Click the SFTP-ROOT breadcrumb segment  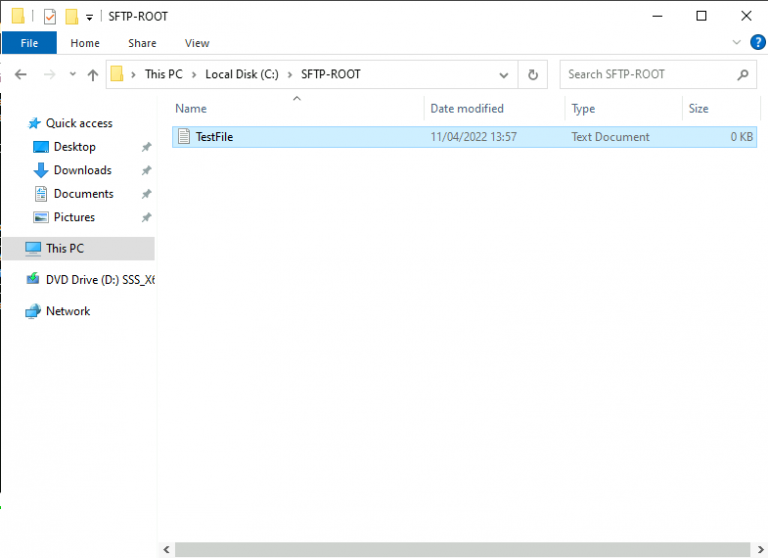pos(331,74)
